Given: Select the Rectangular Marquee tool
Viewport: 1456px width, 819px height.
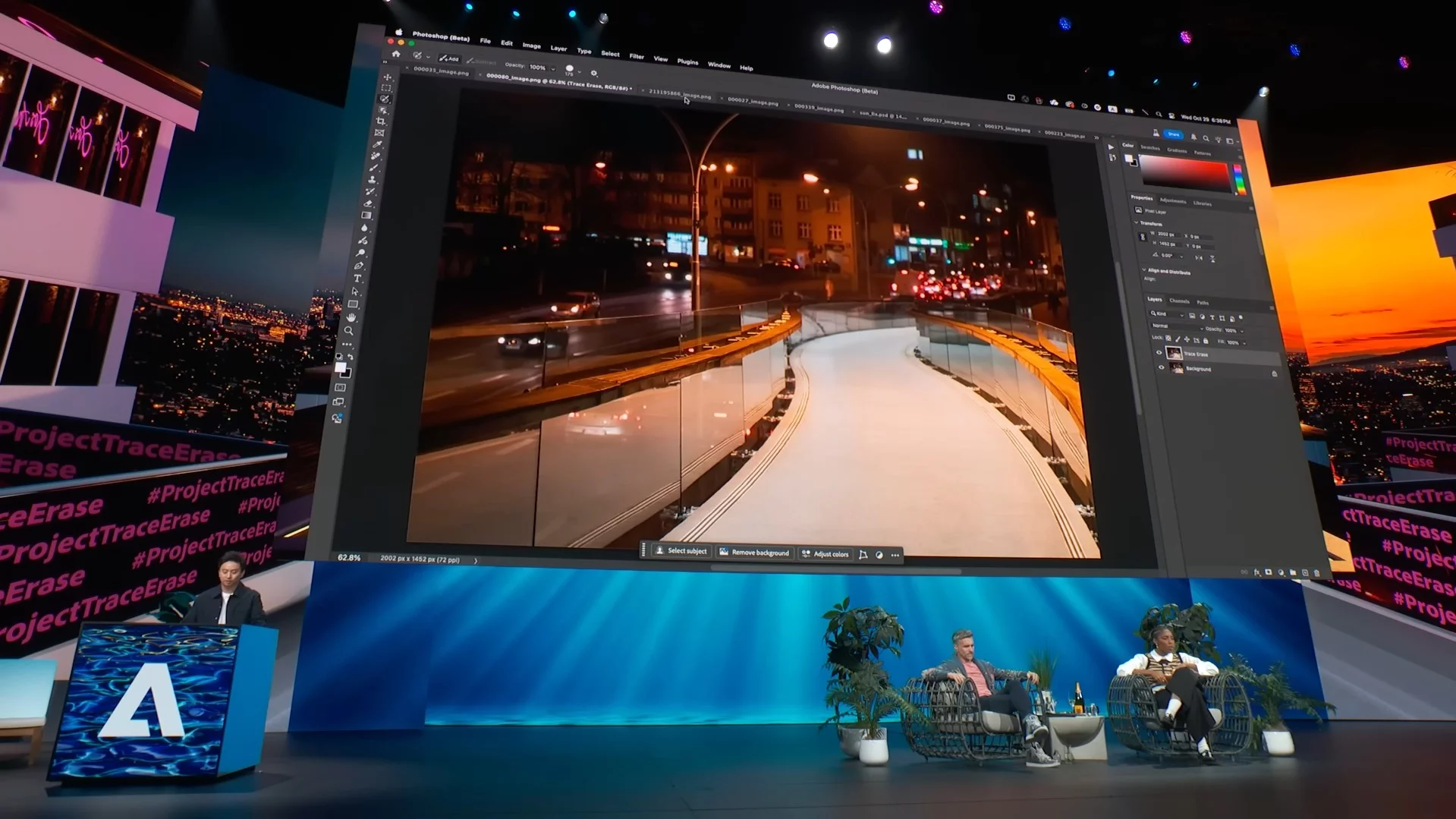Looking at the screenshot, I should (x=386, y=88).
